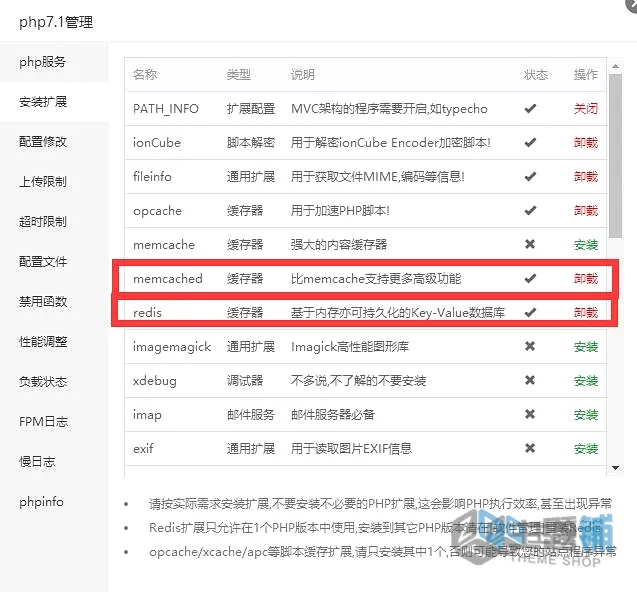Click the scrollbar up arrow
The image size is (637, 592).
pos(615,66)
